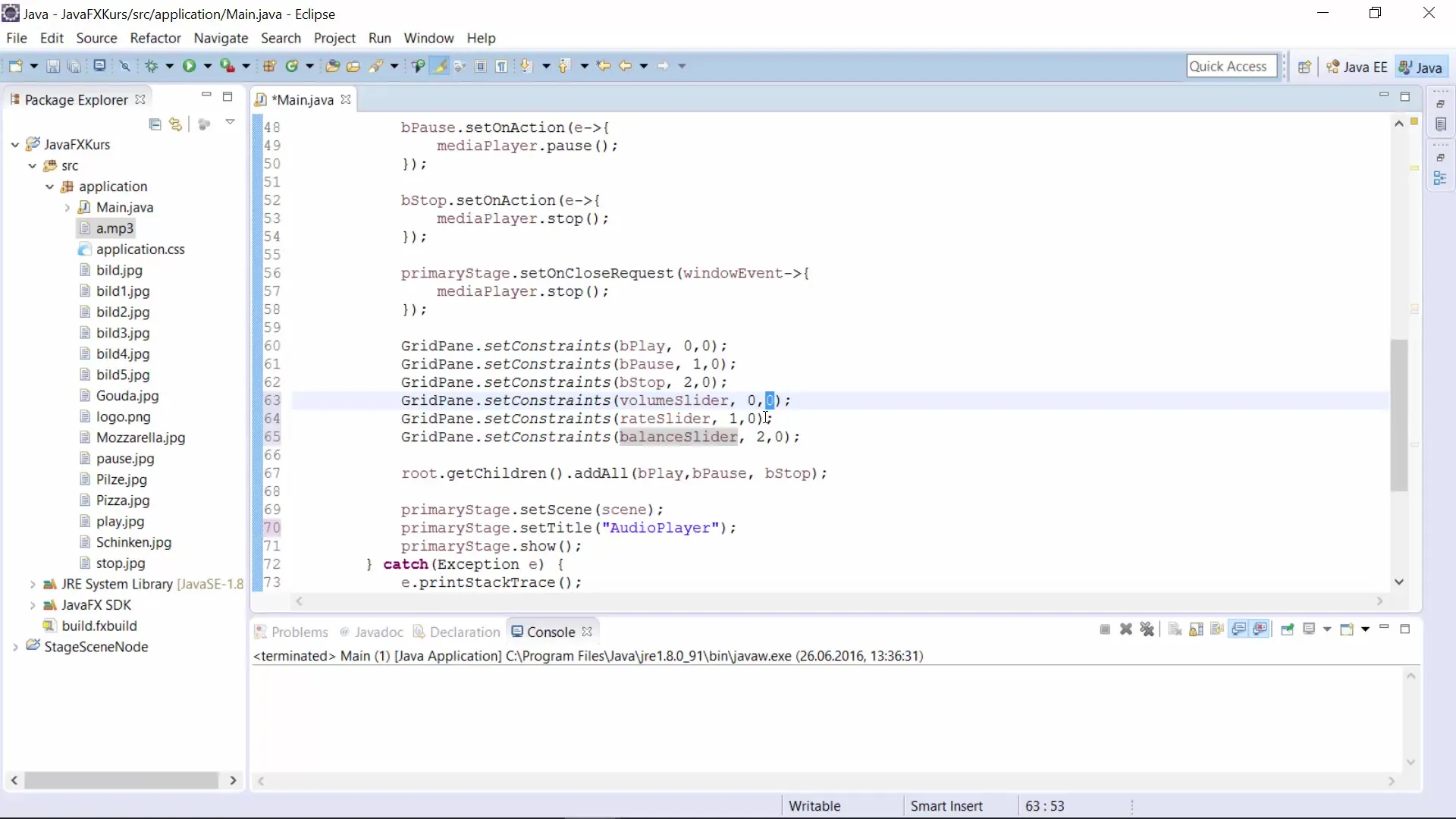This screenshot has width=1456, height=819.
Task: Click the Previous Annotation icon
Action: tap(563, 67)
